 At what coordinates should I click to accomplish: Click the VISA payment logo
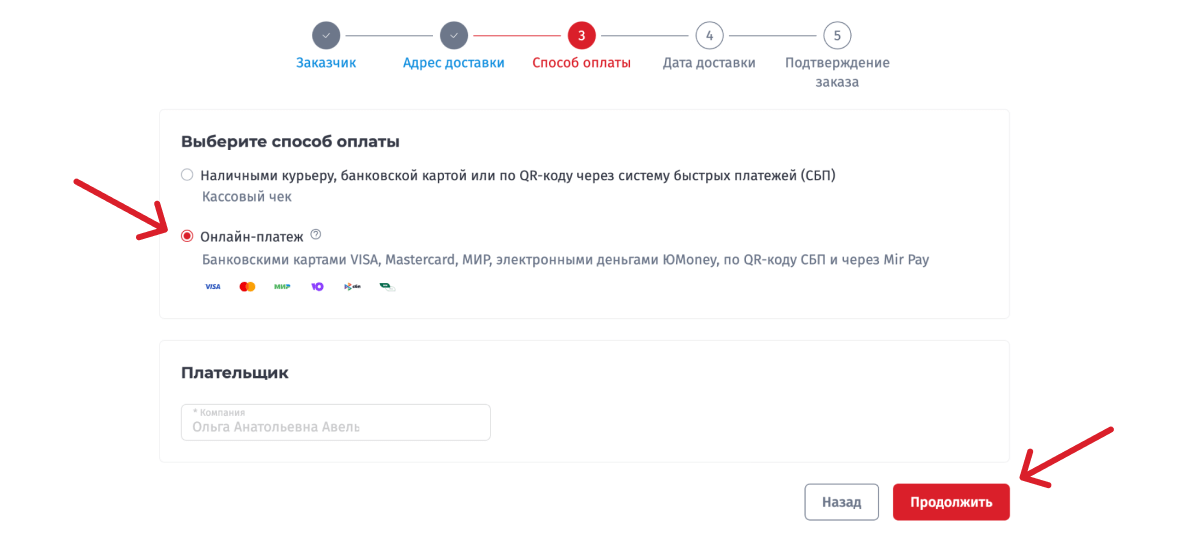[212, 287]
